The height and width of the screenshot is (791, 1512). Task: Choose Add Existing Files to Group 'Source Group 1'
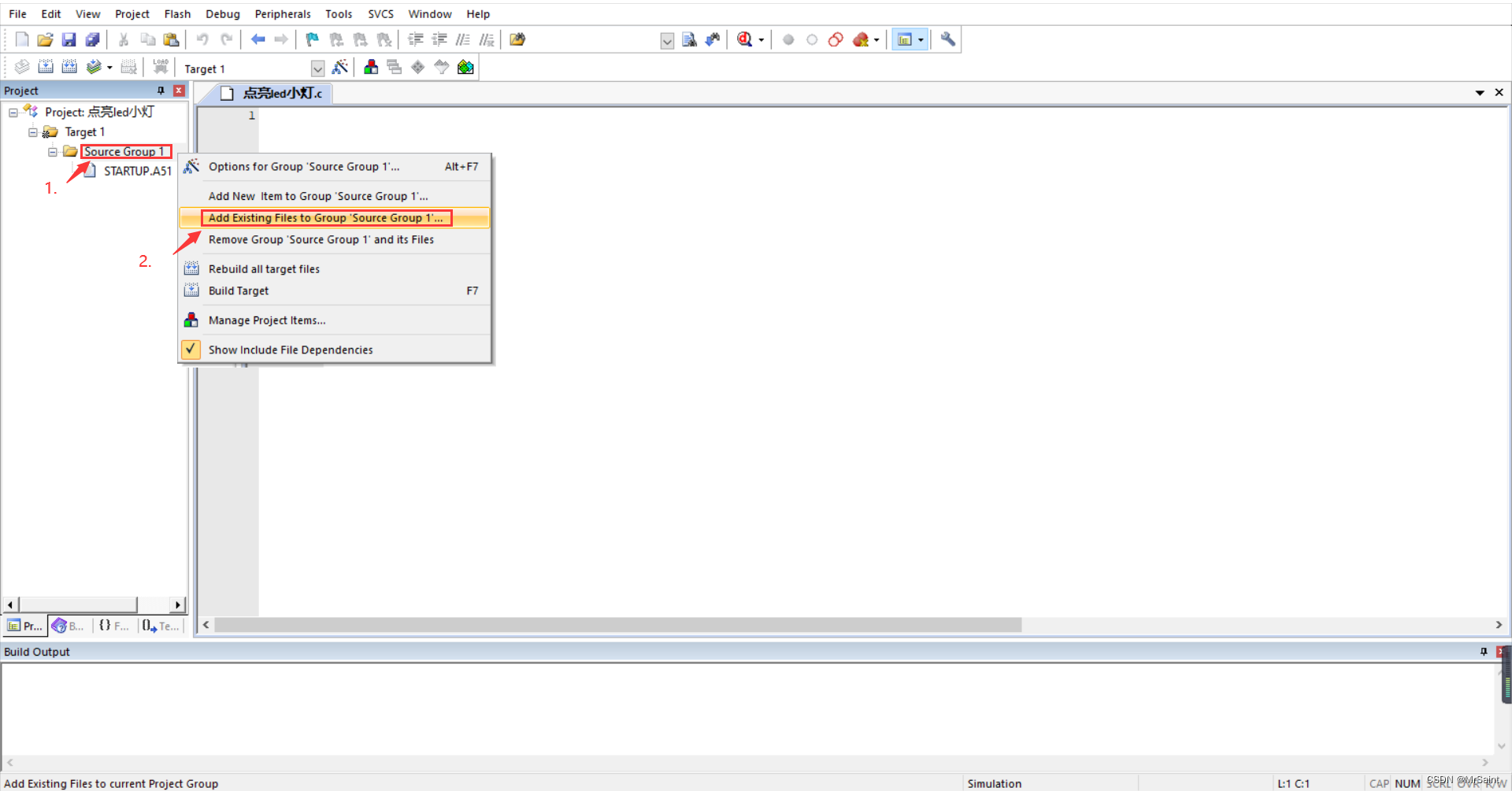[335, 218]
